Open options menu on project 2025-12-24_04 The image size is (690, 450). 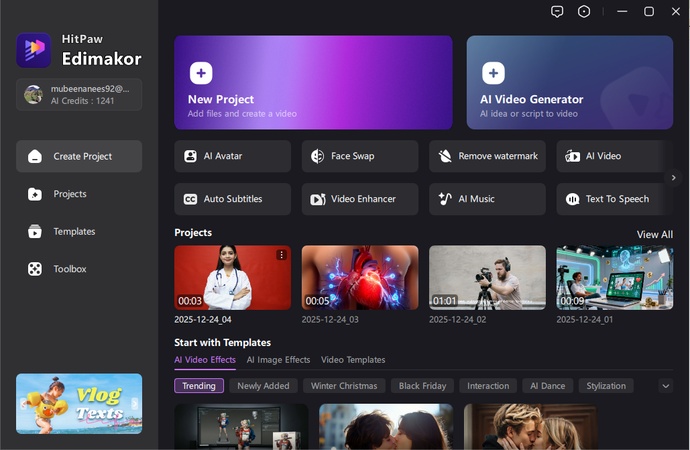(x=282, y=255)
